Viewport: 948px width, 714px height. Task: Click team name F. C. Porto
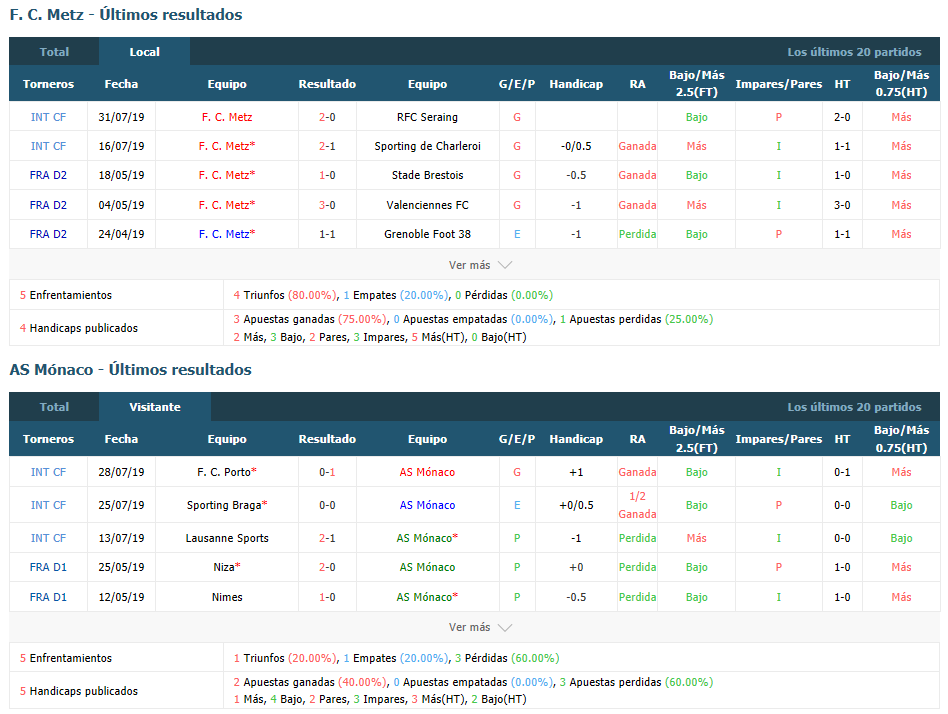224,472
